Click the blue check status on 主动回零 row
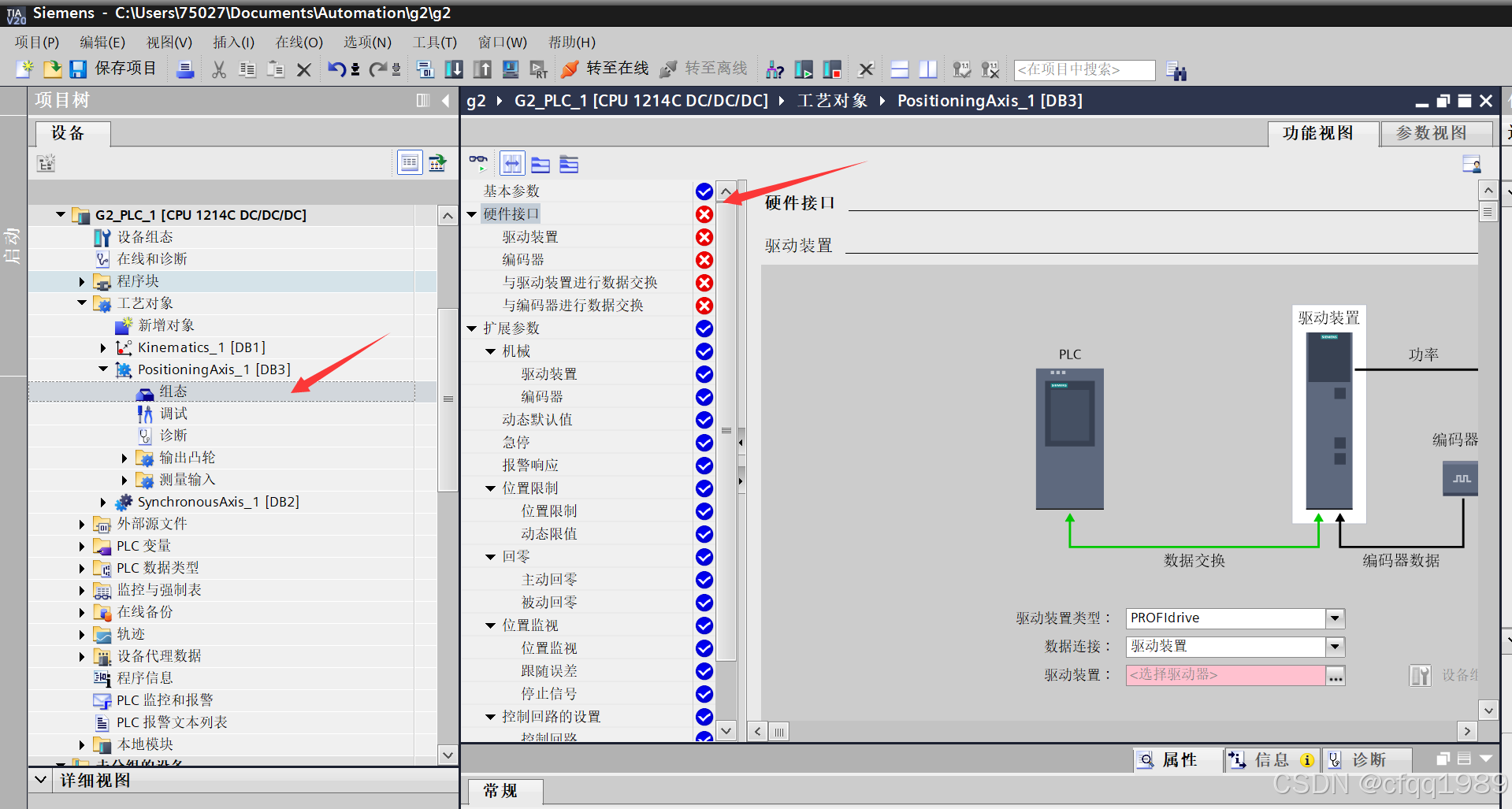 click(704, 580)
